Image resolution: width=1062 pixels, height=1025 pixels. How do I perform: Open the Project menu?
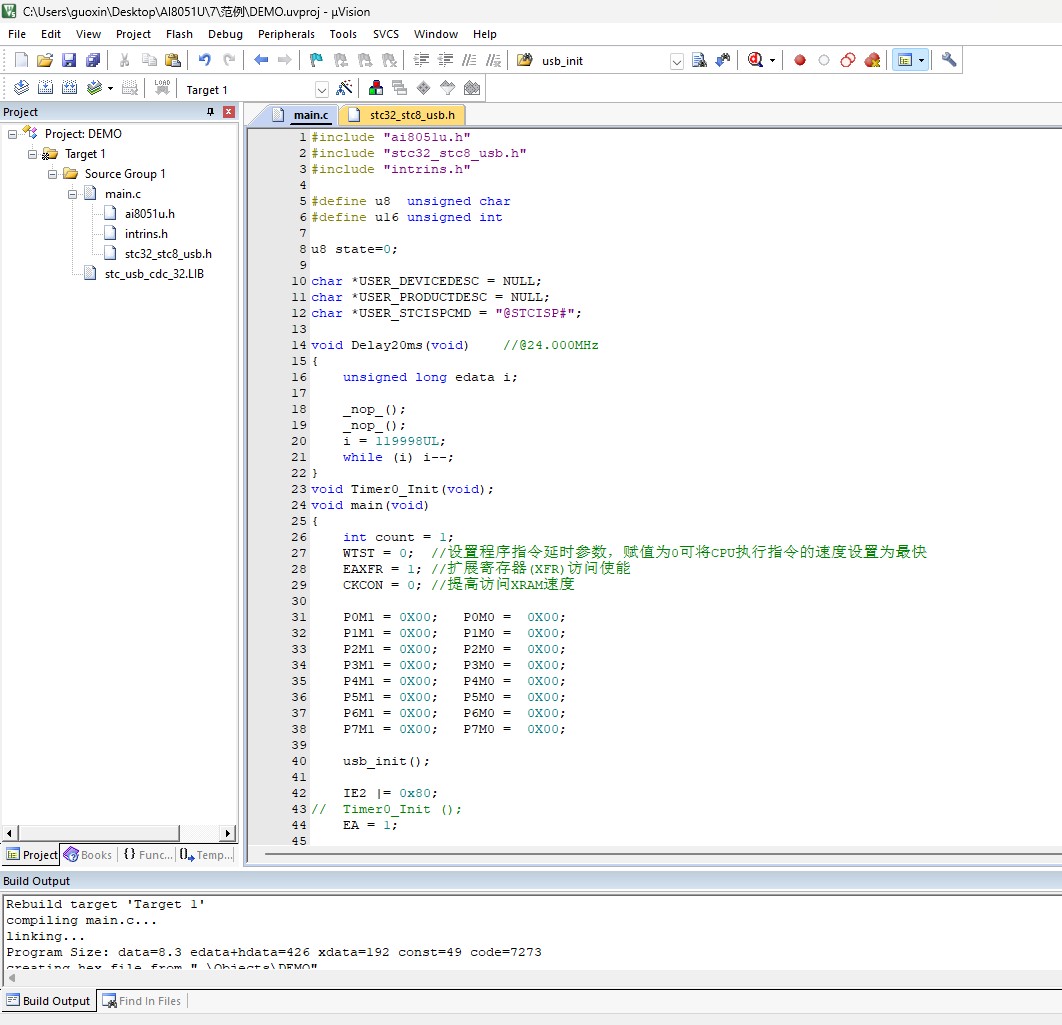pos(133,34)
